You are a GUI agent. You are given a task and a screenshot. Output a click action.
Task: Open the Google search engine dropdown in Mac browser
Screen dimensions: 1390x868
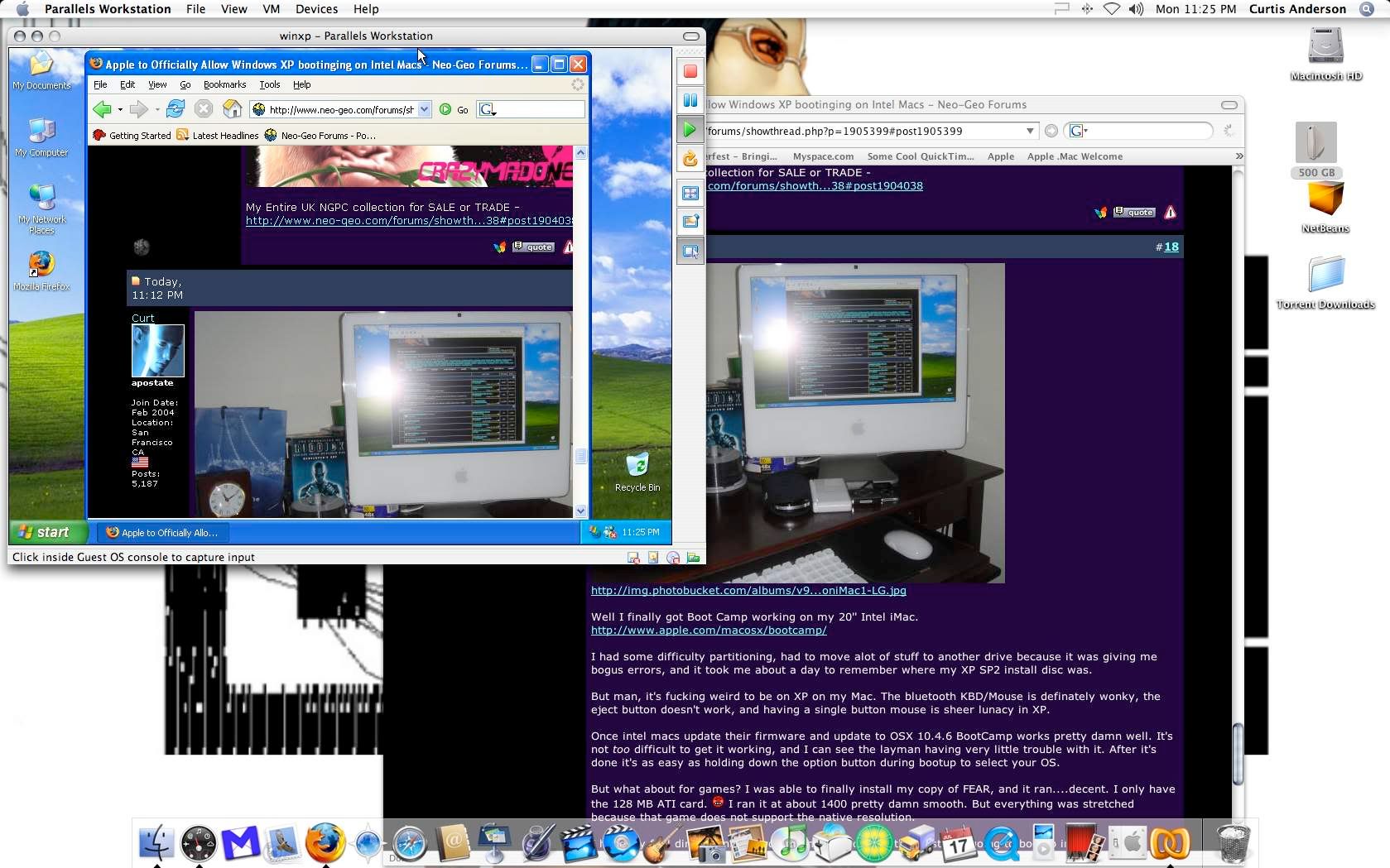pos(1079,131)
